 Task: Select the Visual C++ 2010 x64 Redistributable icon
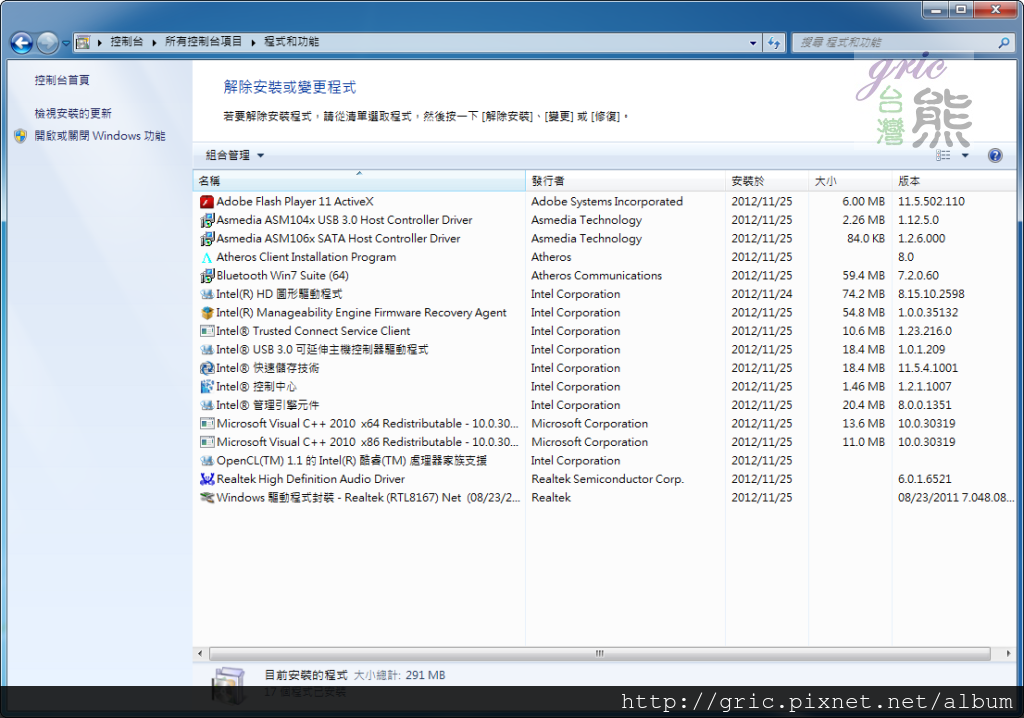[x=207, y=424]
